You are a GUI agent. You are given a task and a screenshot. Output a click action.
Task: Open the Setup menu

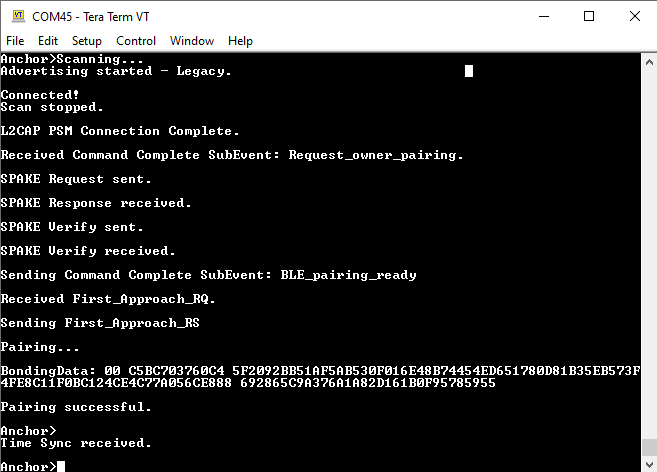coord(87,41)
